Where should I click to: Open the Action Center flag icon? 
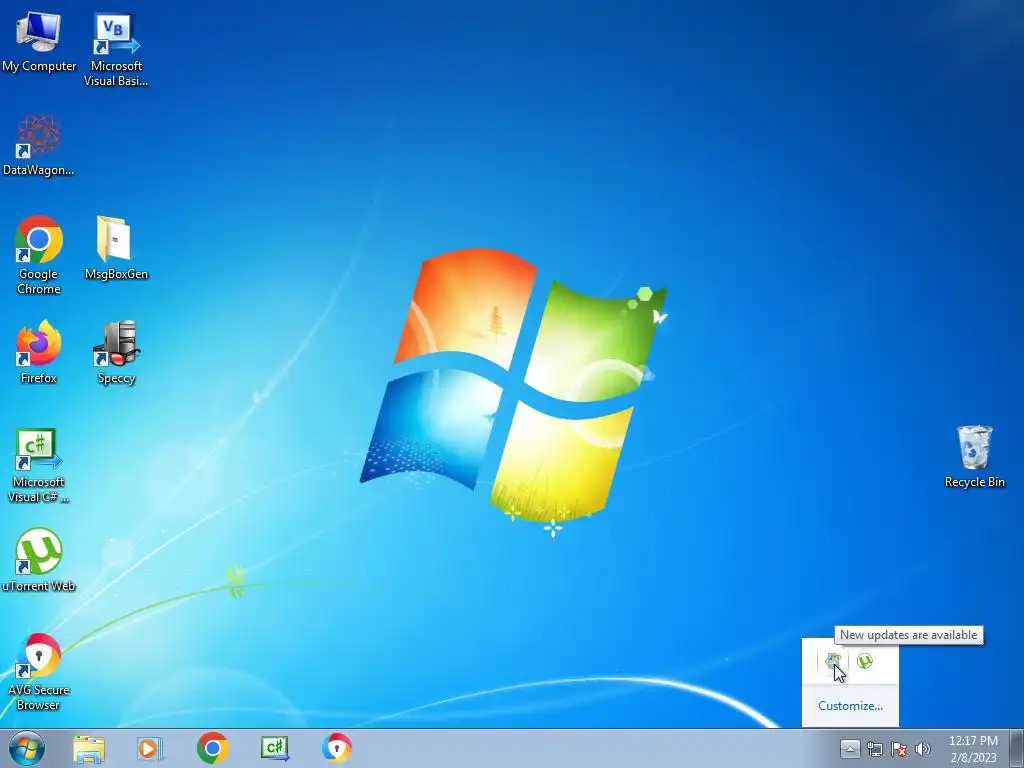coord(899,749)
